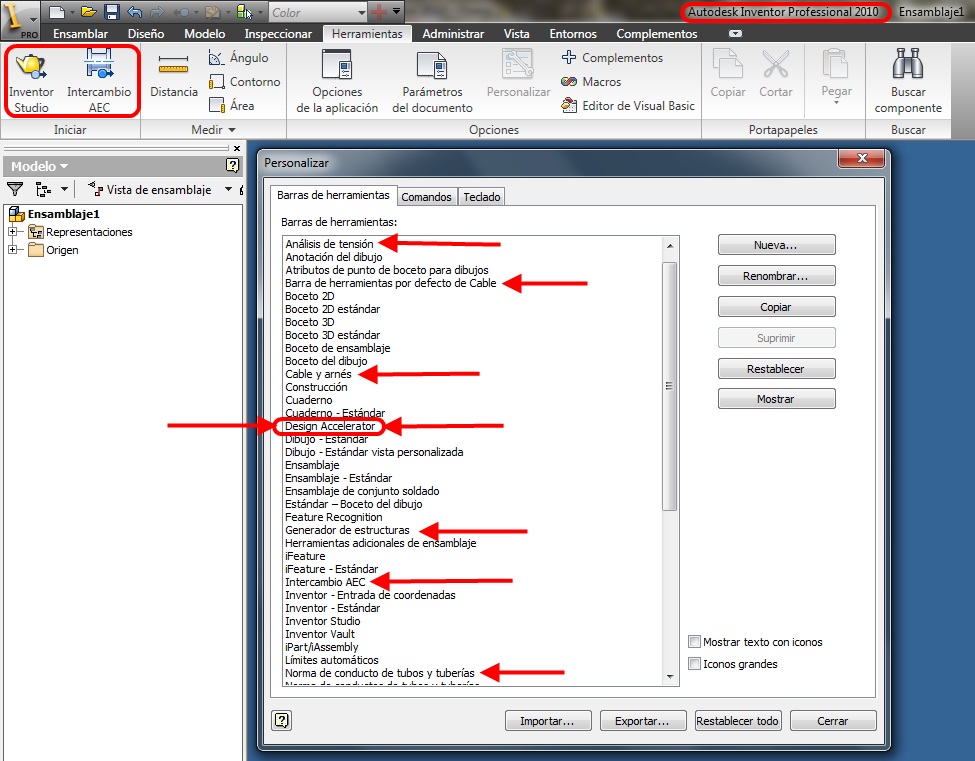Click the ribbon display toggle after Complementos
This screenshot has height=761, width=975.
[x=736, y=34]
